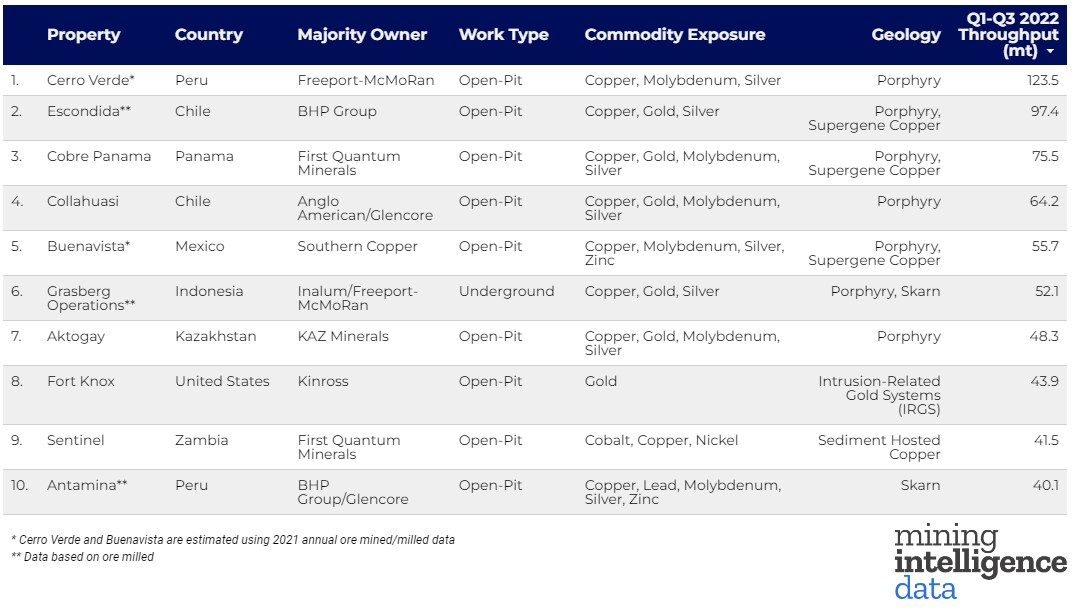Viewport: 1075px width, 613px height.
Task: Select the 123.5 throughput value
Action: pyautogui.click(x=1042, y=81)
